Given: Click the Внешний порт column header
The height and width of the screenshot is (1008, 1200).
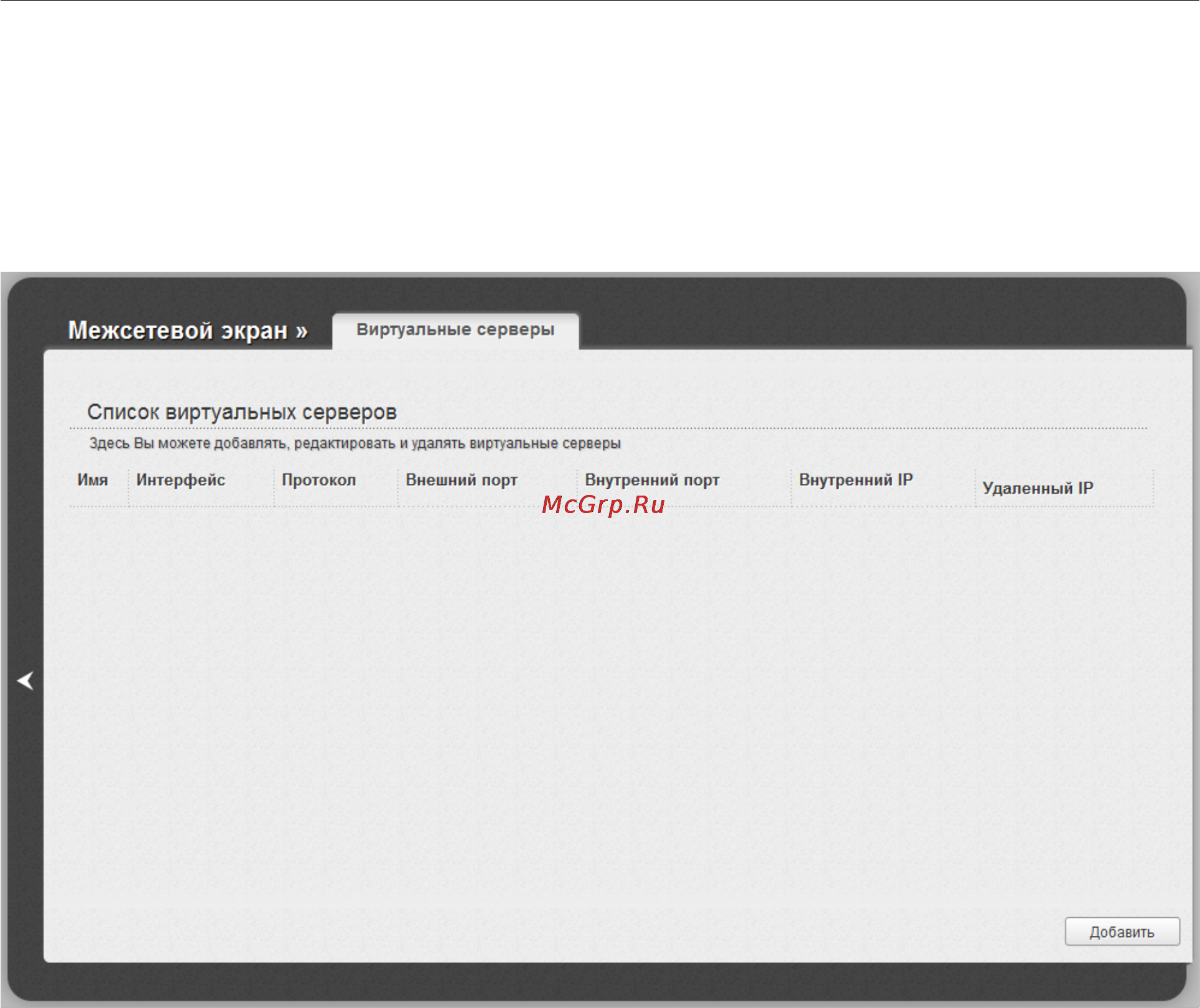Looking at the screenshot, I should [x=462, y=480].
